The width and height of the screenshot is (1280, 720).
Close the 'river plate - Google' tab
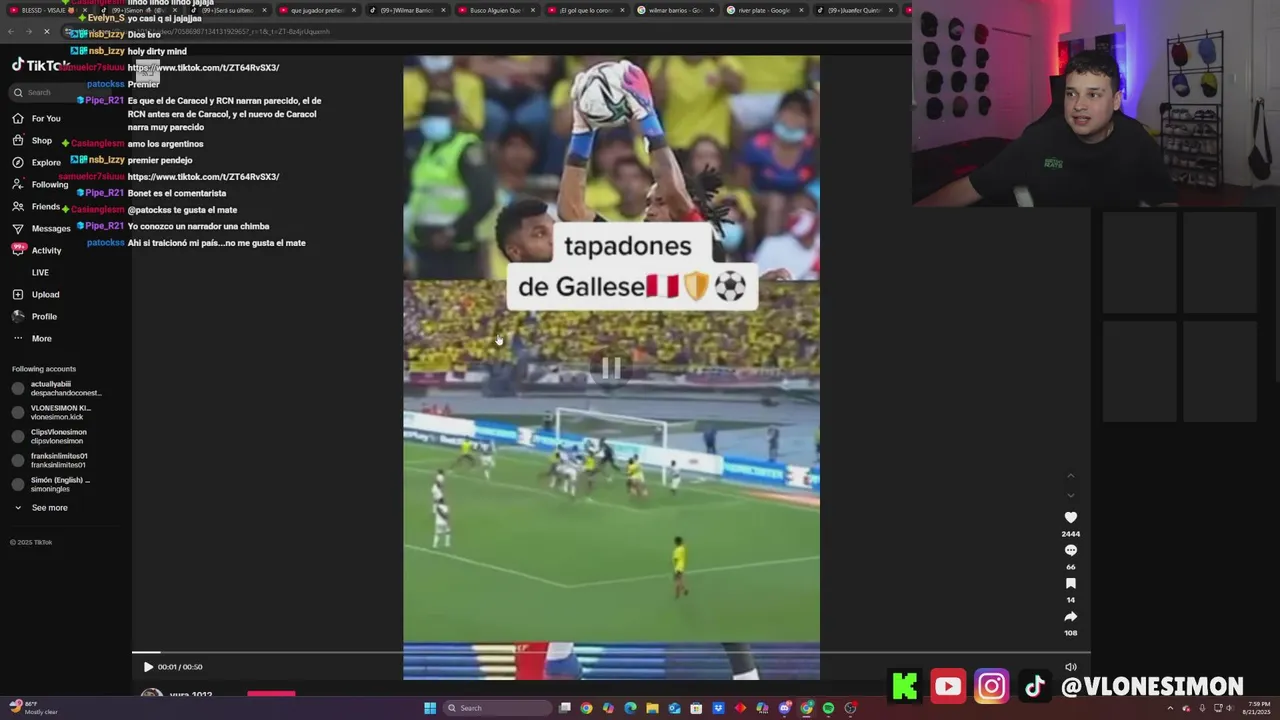tap(802, 10)
